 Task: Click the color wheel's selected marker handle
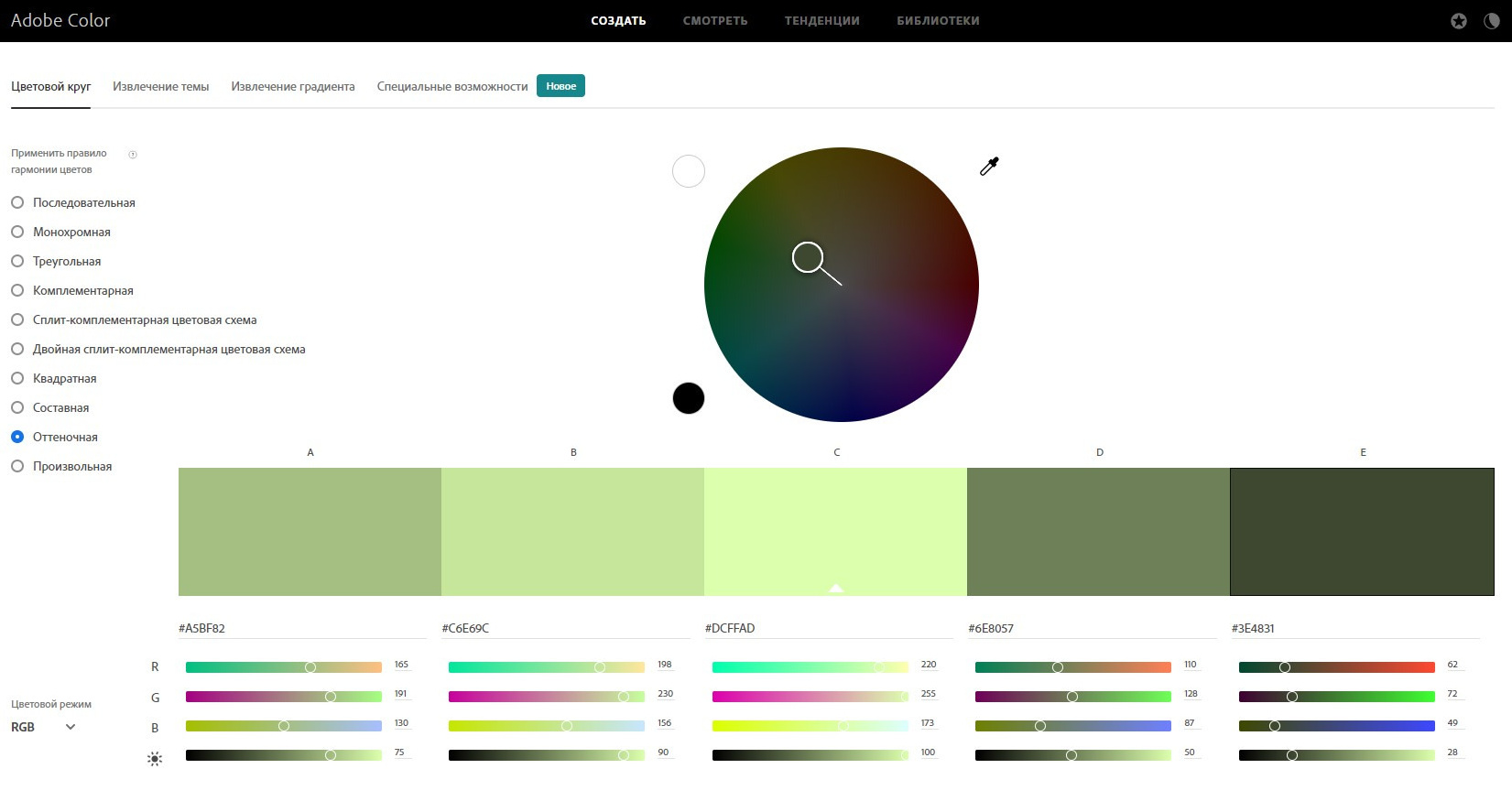pyautogui.click(x=808, y=257)
